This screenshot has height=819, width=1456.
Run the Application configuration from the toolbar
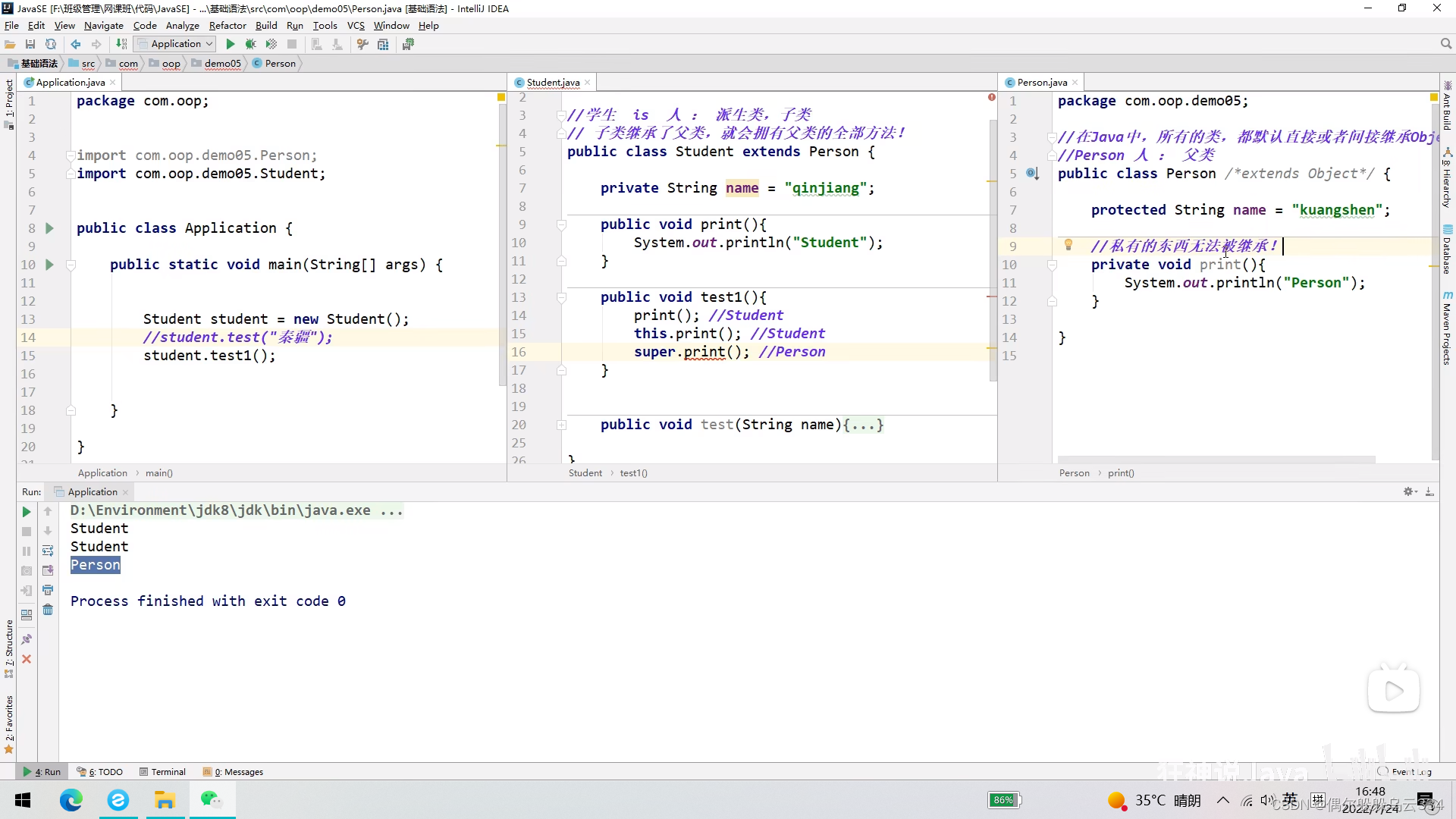pos(231,44)
